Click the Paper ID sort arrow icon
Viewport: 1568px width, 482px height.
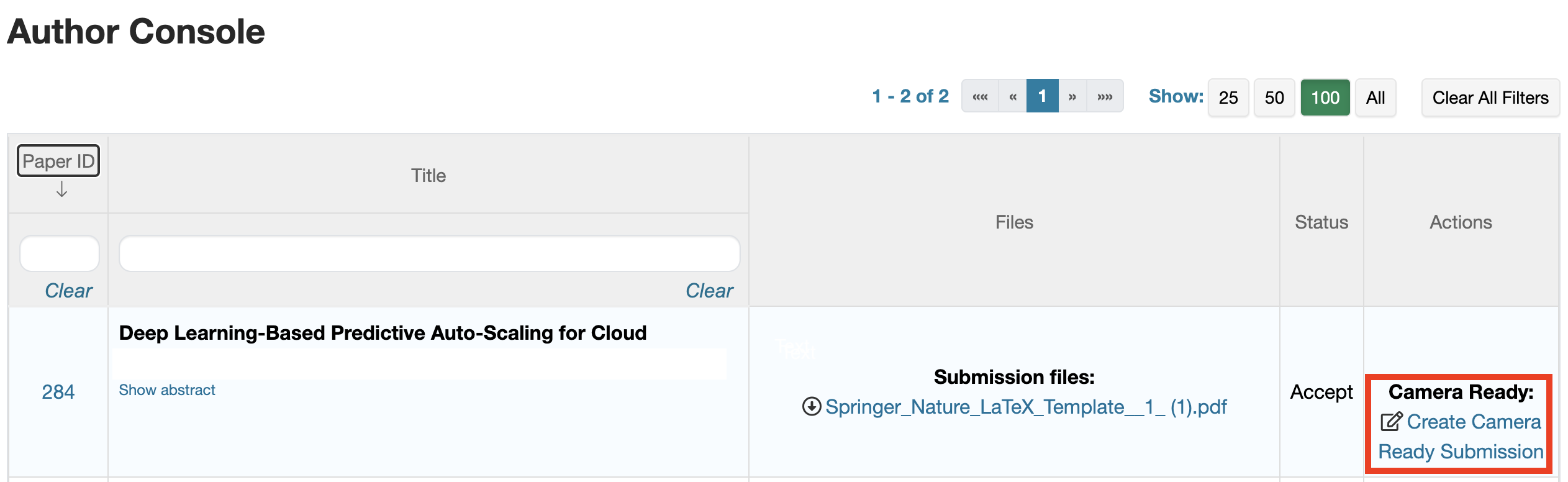[61, 189]
